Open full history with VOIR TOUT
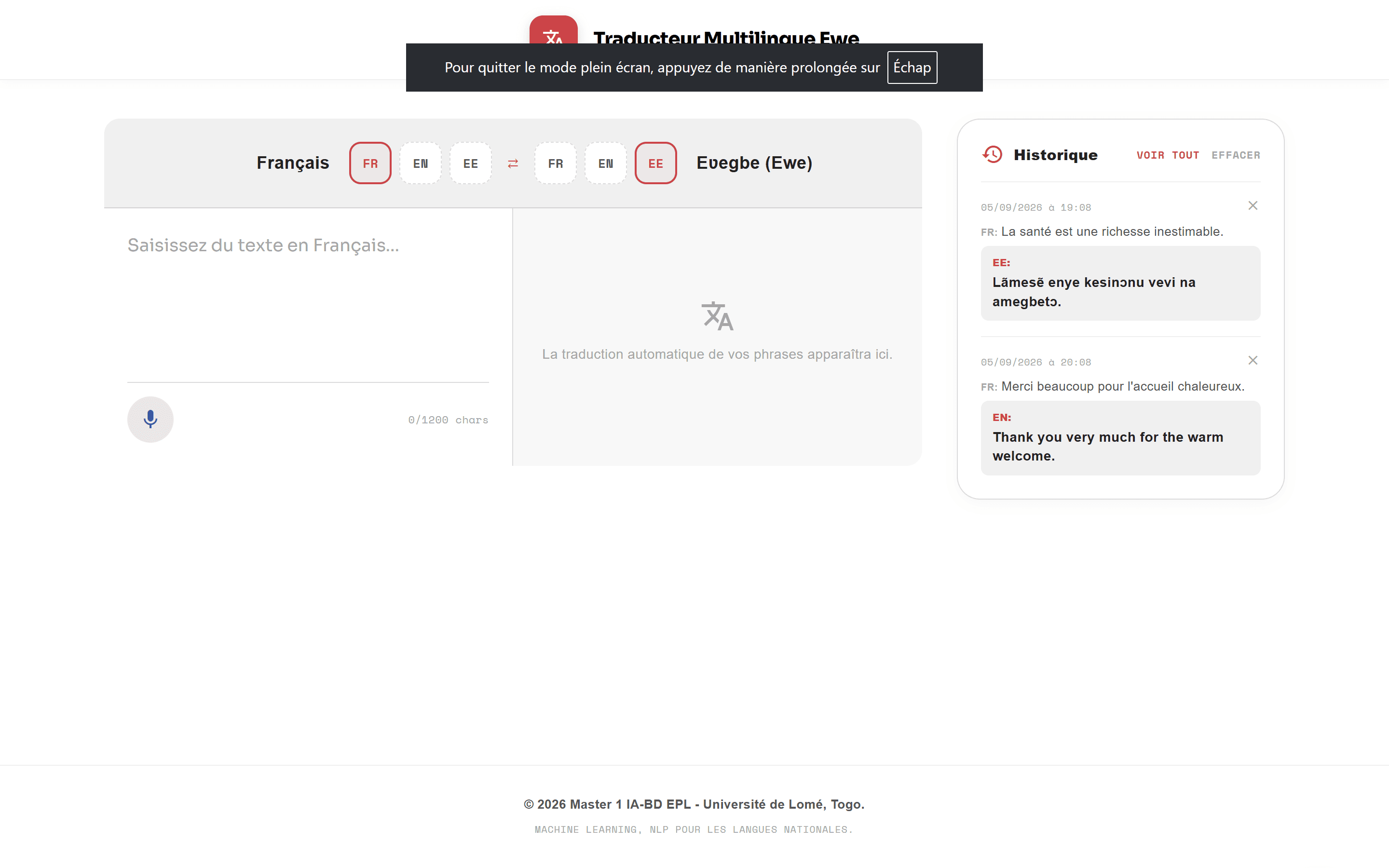1389x868 pixels. (1168, 155)
